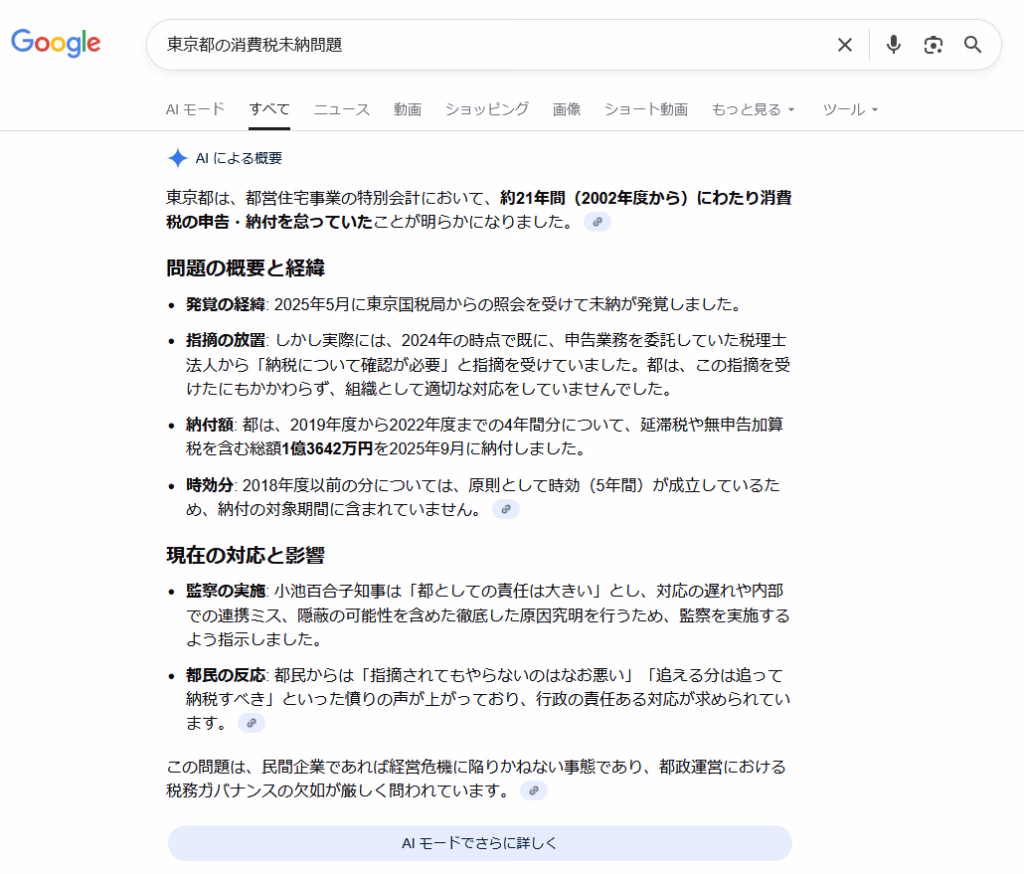This screenshot has width=1024, height=874.
Task: Start voice search with microphone icon
Action: (893, 45)
